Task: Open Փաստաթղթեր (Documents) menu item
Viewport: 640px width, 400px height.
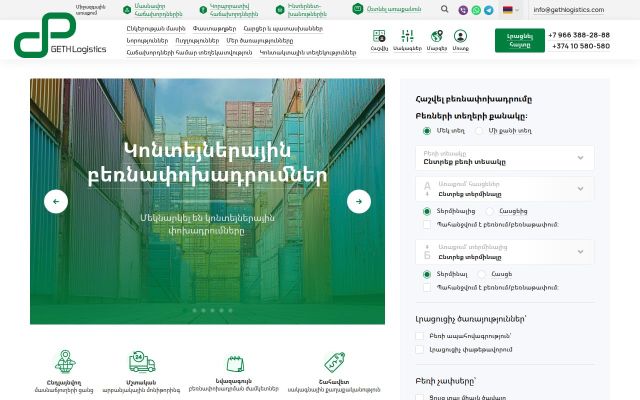Action: [x=214, y=29]
